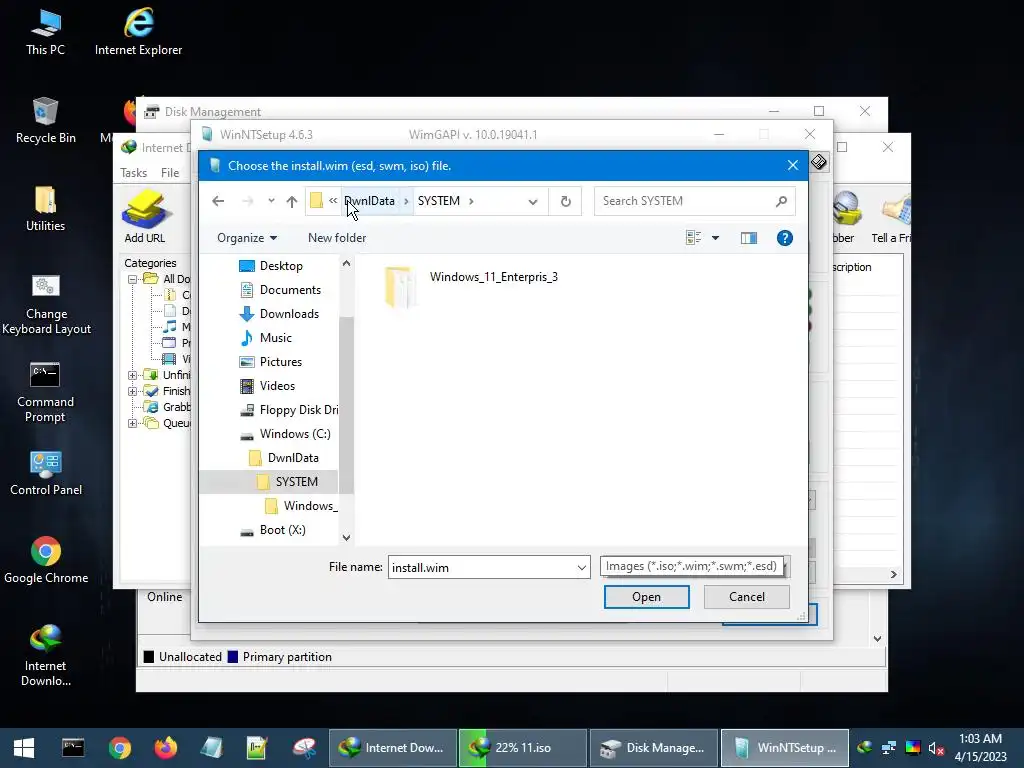Click DwnlData in the address breadcrumb

click(x=370, y=201)
